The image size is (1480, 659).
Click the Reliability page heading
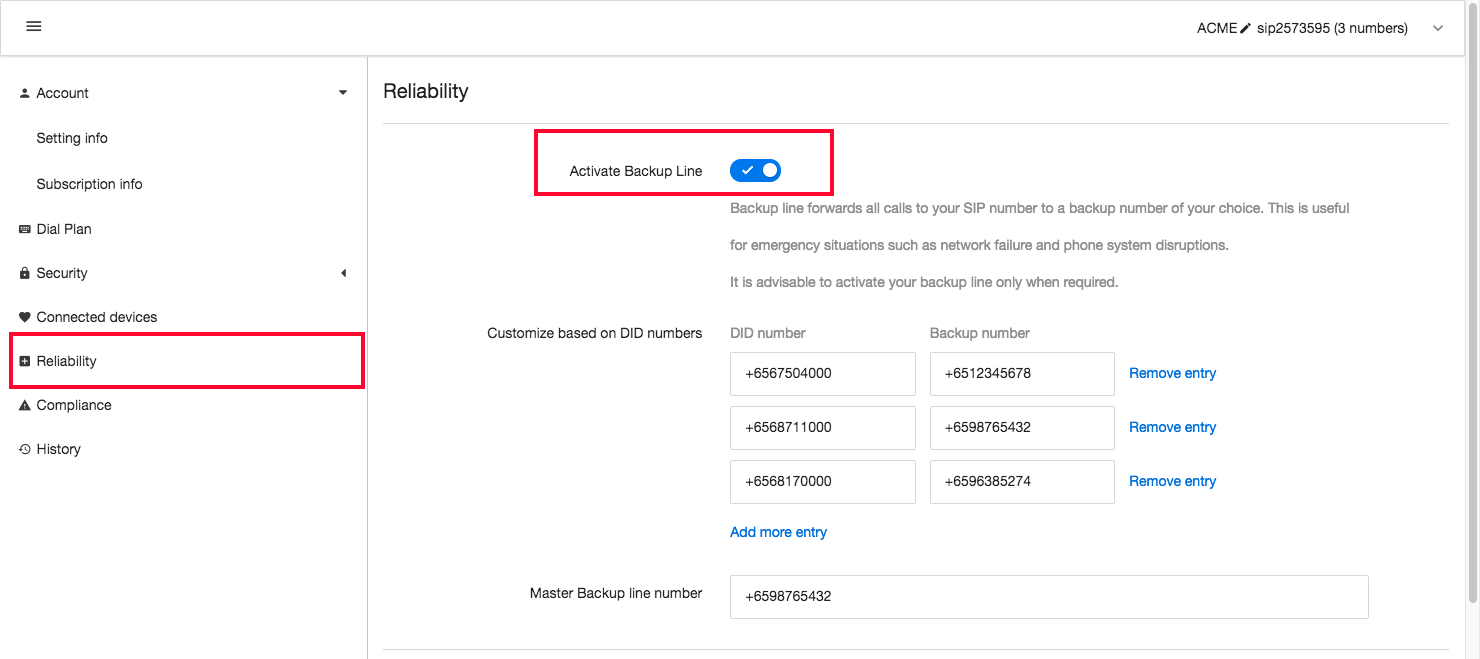pos(426,91)
